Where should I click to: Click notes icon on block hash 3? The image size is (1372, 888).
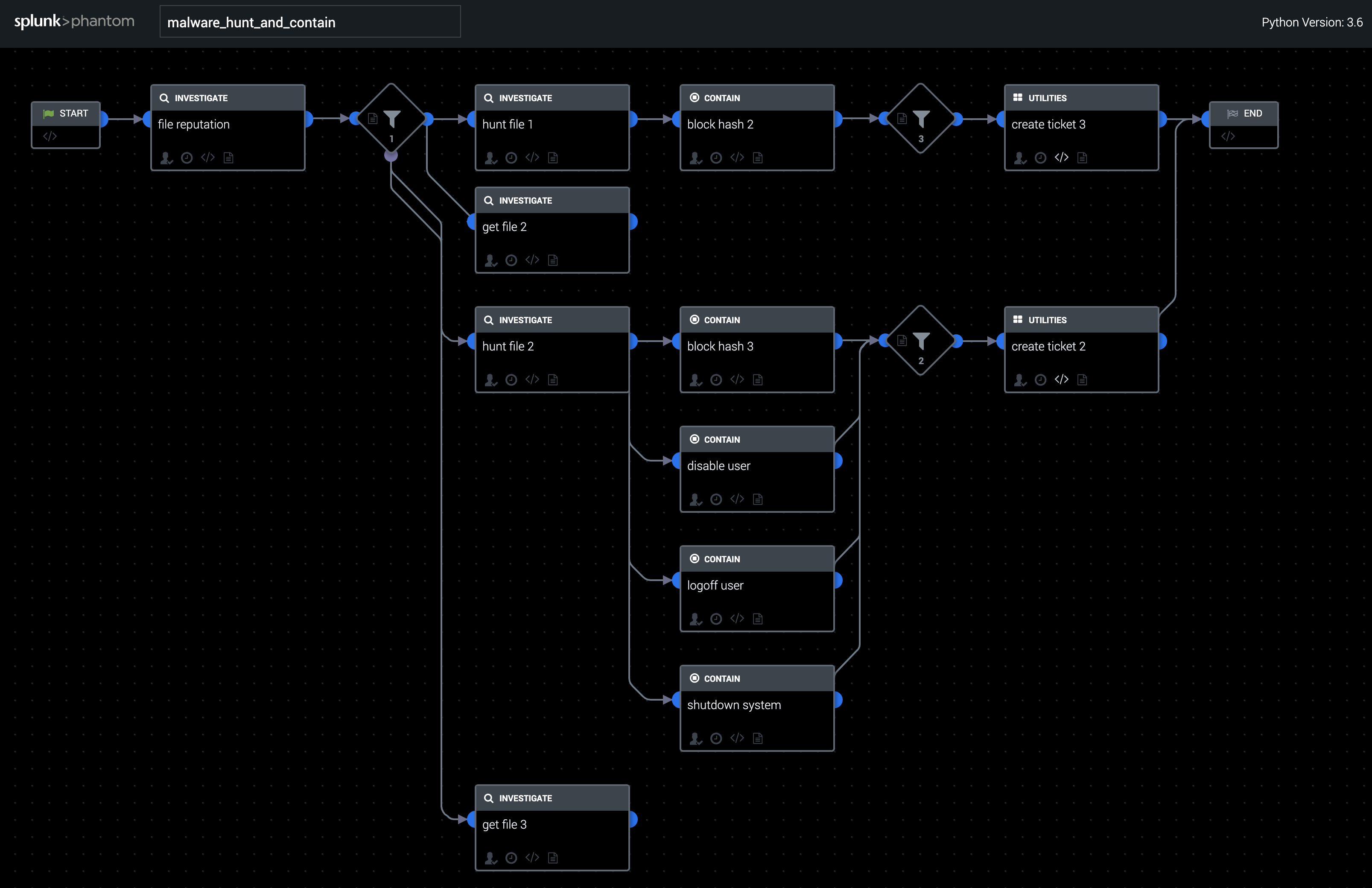(758, 380)
